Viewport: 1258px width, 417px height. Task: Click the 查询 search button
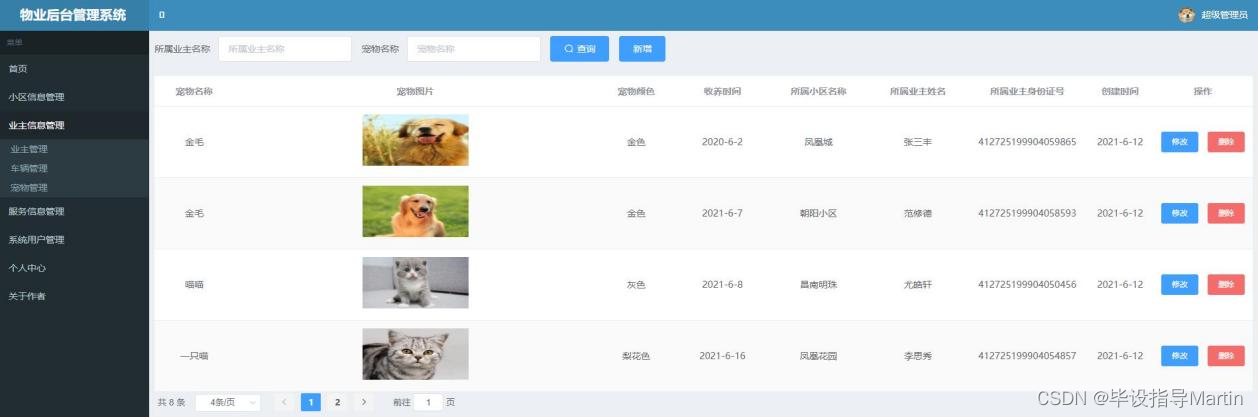coord(579,48)
